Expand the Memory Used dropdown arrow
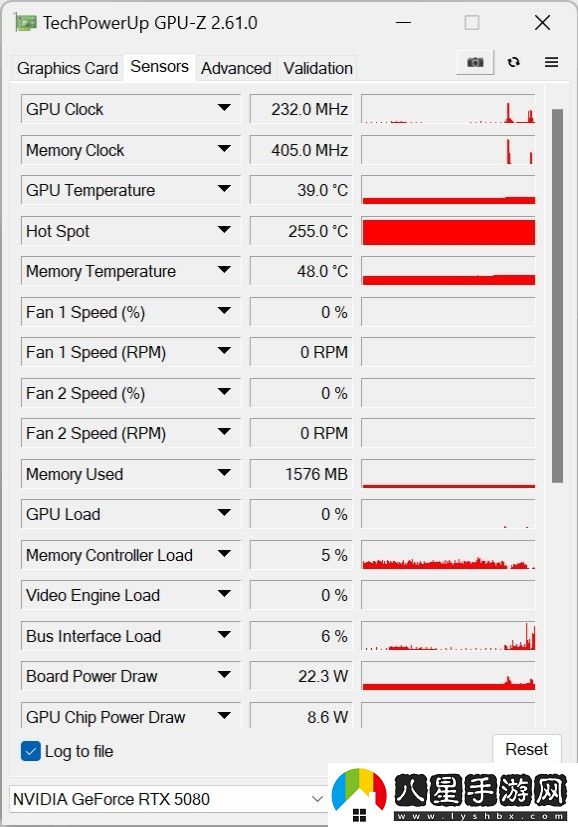 pos(224,473)
